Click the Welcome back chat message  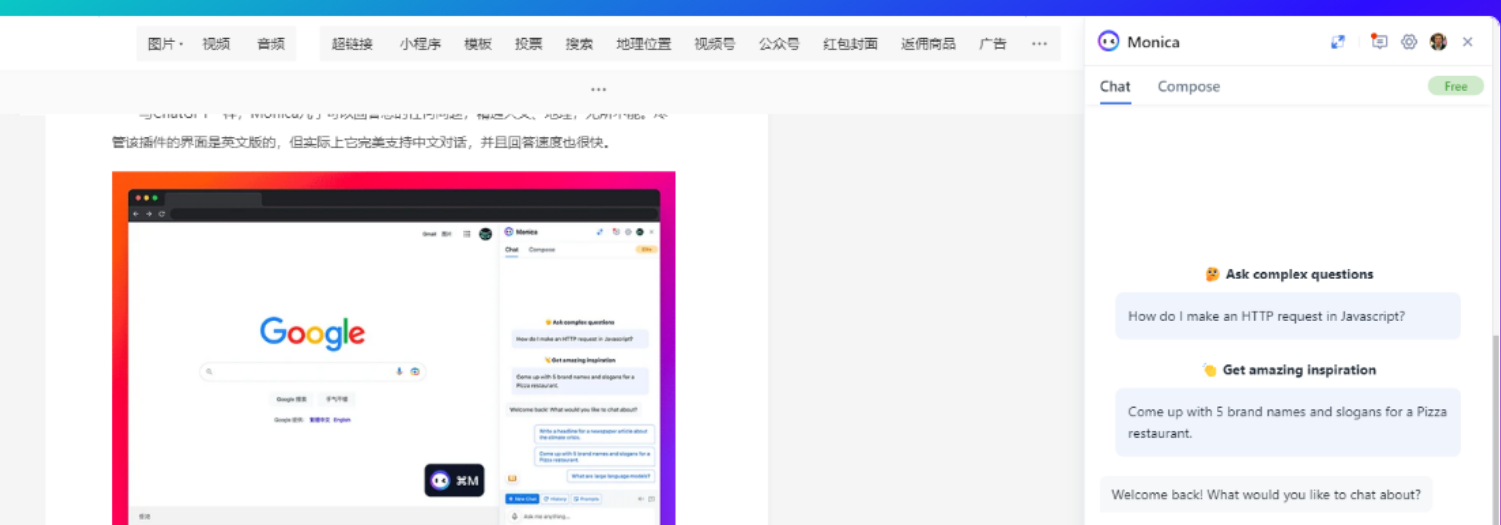1266,494
